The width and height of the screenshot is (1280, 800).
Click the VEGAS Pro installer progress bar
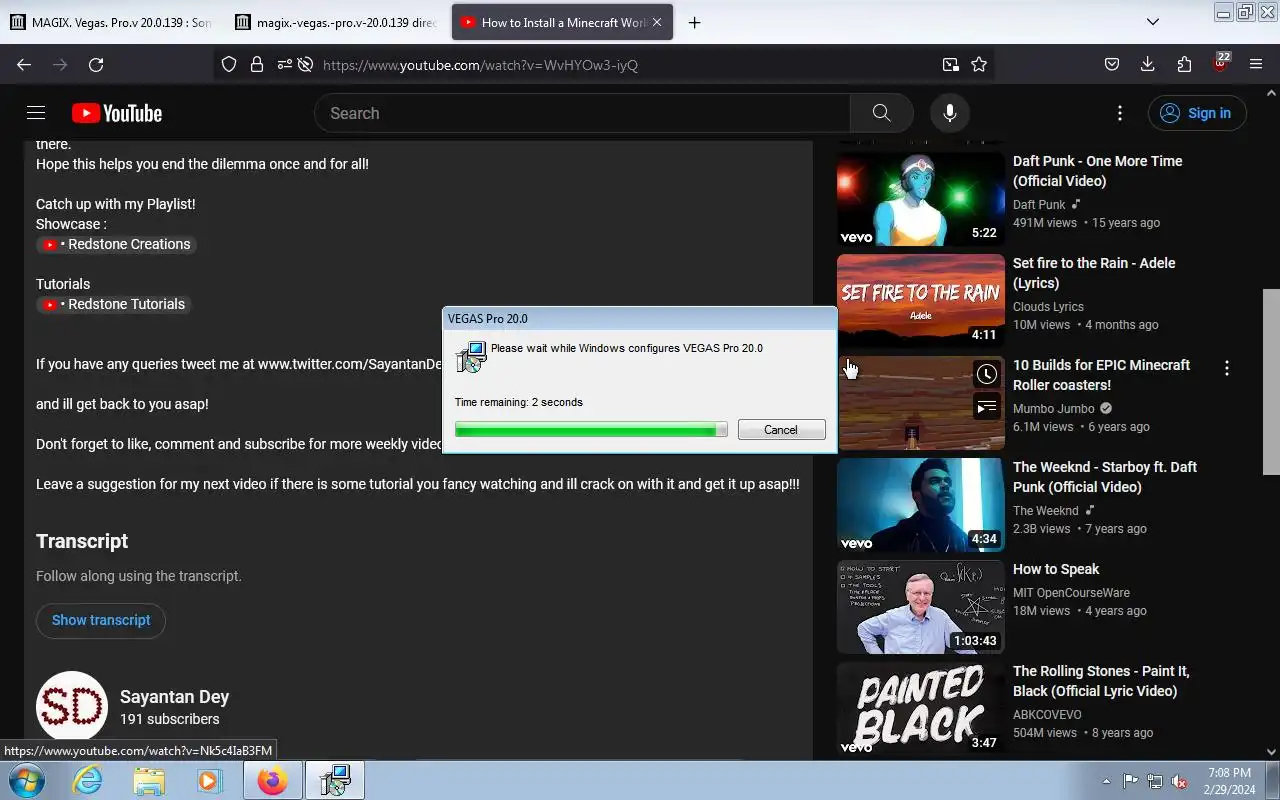591,429
